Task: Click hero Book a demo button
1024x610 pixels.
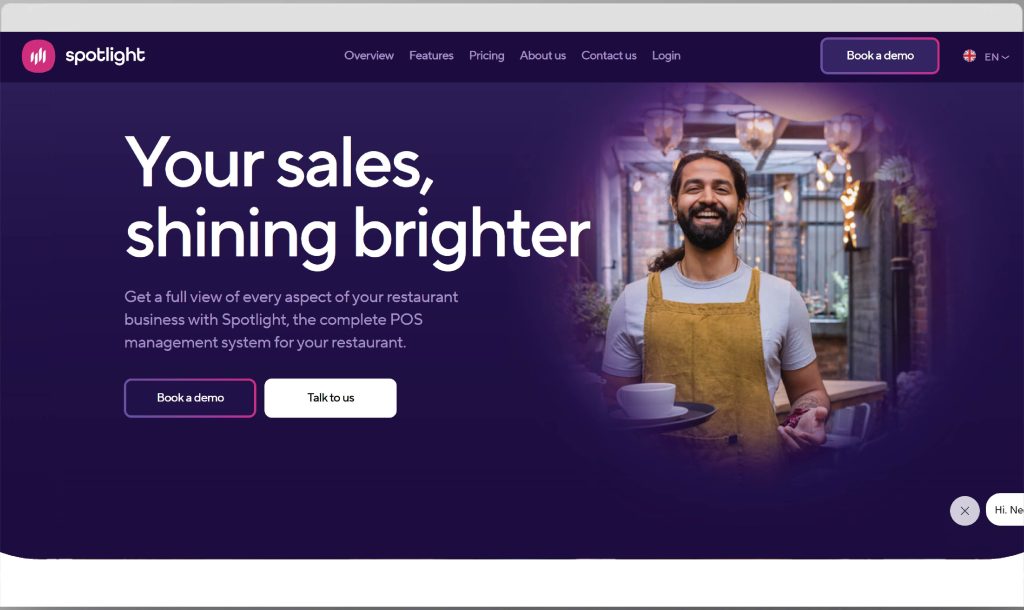Action: (190, 398)
